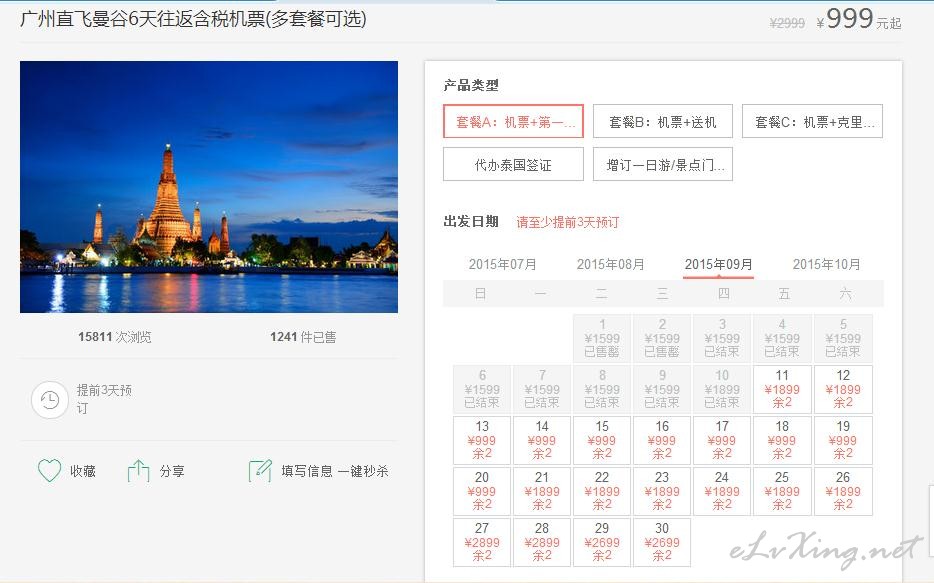934x583 pixels.
Task: Select departure date September 28
Action: click(x=542, y=543)
